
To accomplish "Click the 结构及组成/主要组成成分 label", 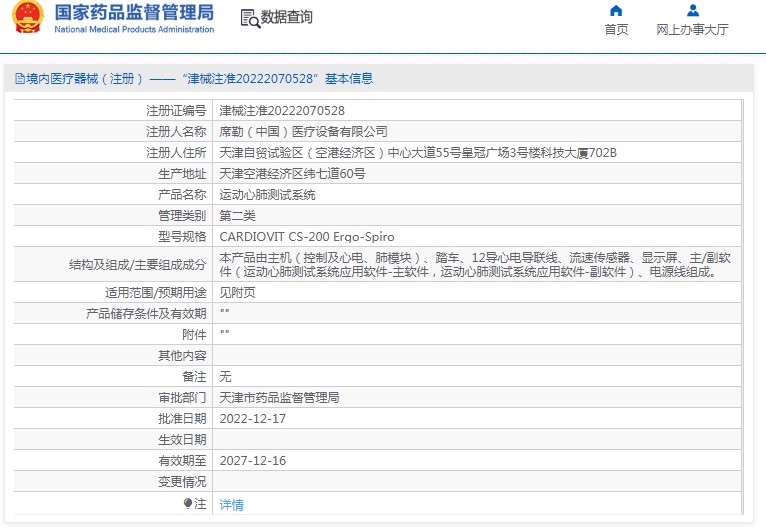I will [x=138, y=265].
